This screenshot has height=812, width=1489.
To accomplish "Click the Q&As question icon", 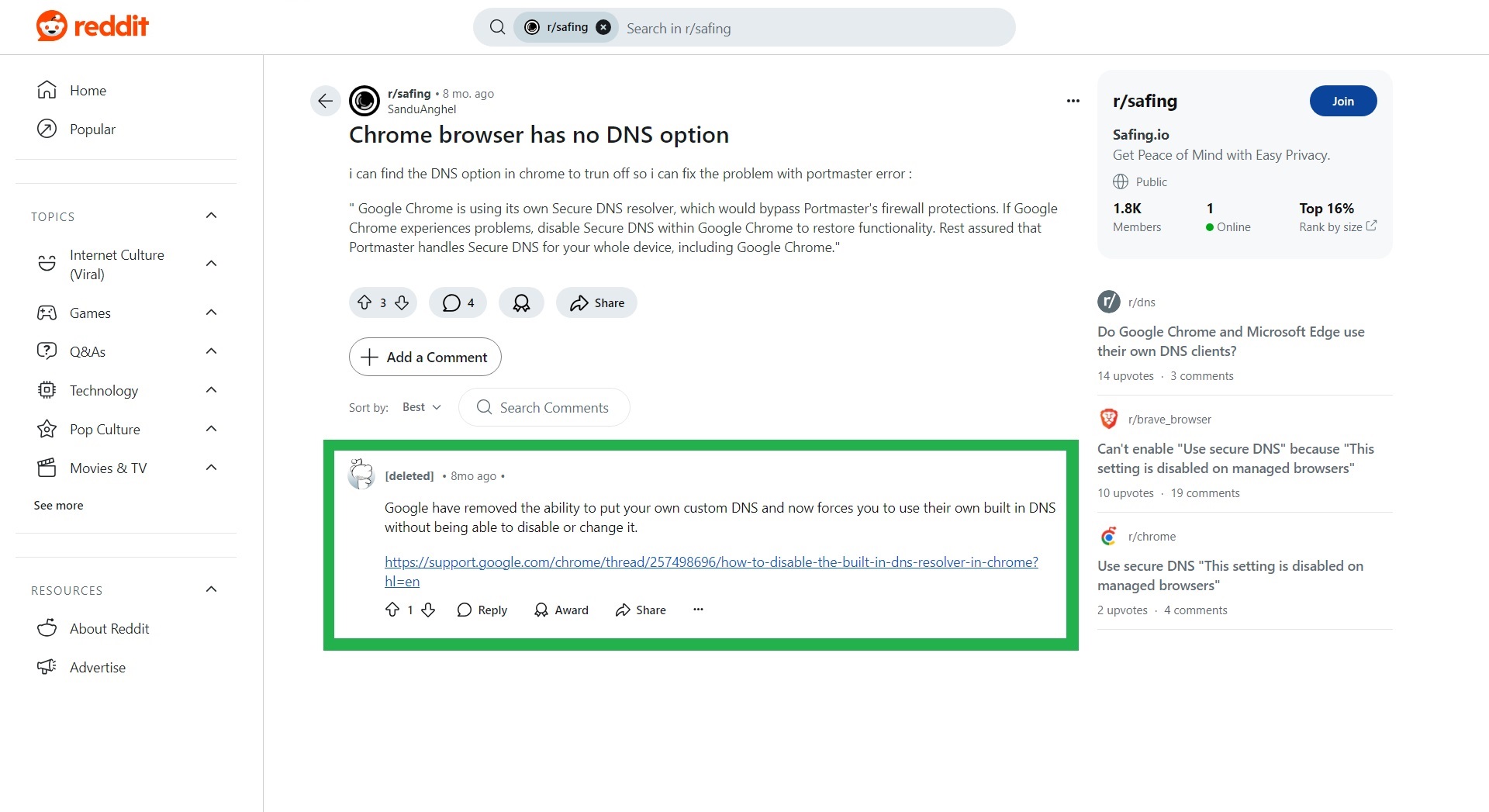I will 47,351.
